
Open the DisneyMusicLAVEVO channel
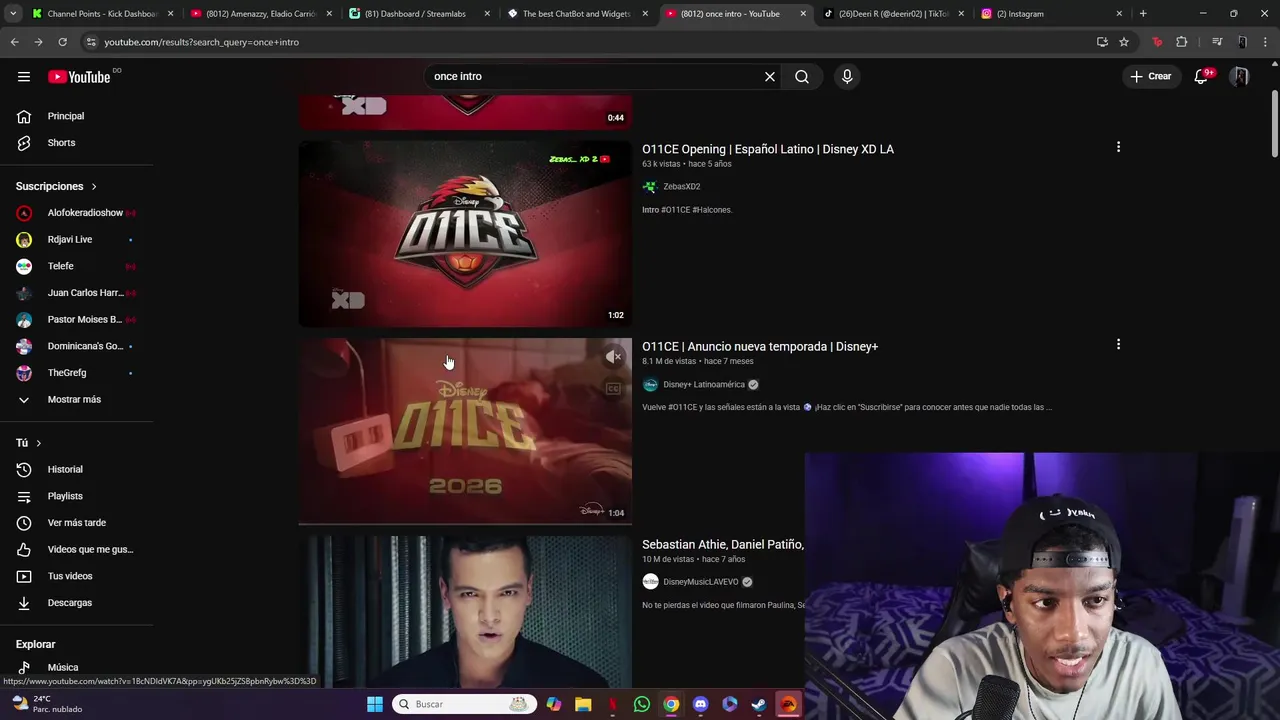[x=700, y=582]
